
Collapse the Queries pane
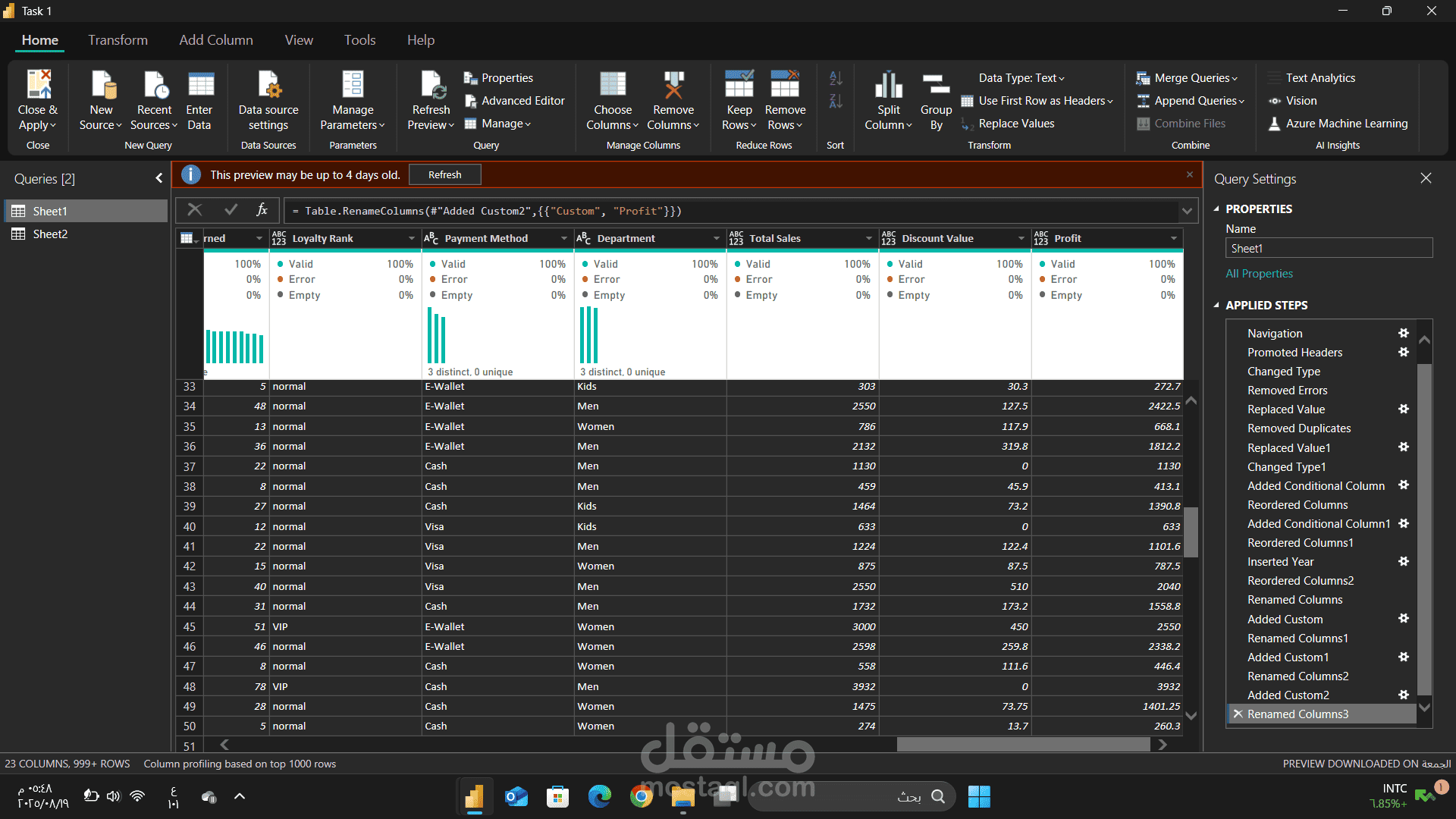coord(158,178)
